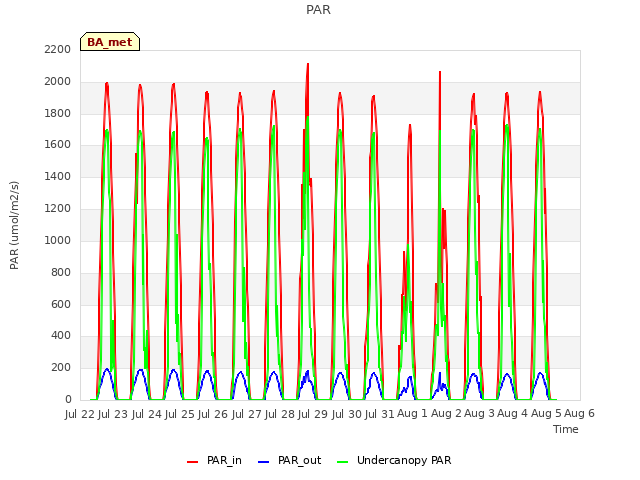
Task: Click the green Undercanopy PAR swatch
Action: [x=342, y=462]
